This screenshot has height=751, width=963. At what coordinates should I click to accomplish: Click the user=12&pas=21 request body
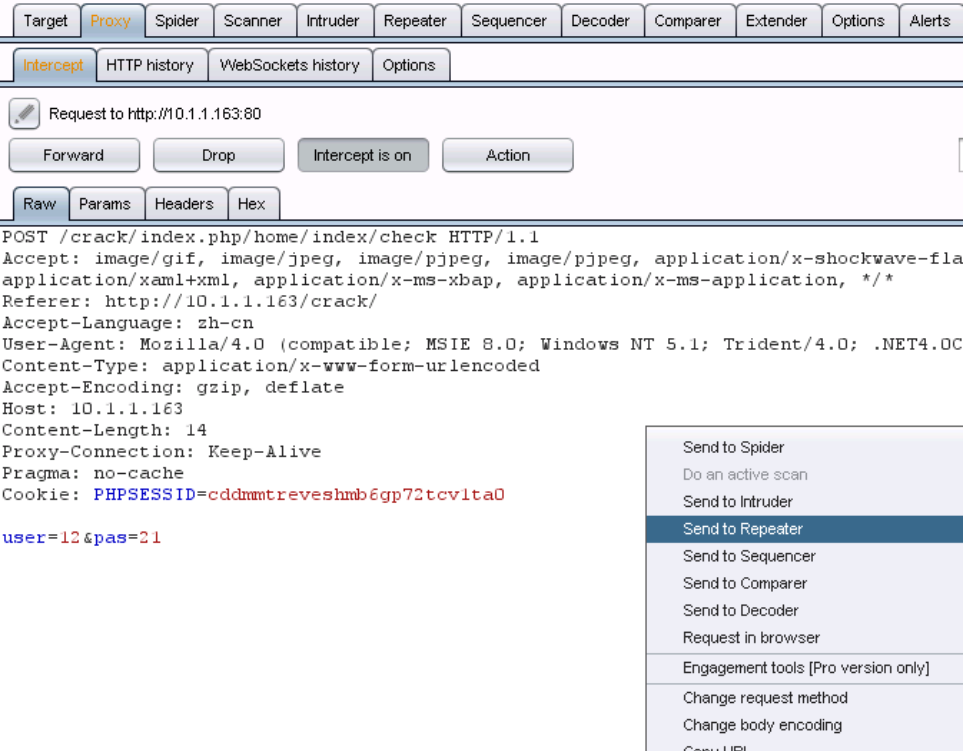click(x=82, y=538)
